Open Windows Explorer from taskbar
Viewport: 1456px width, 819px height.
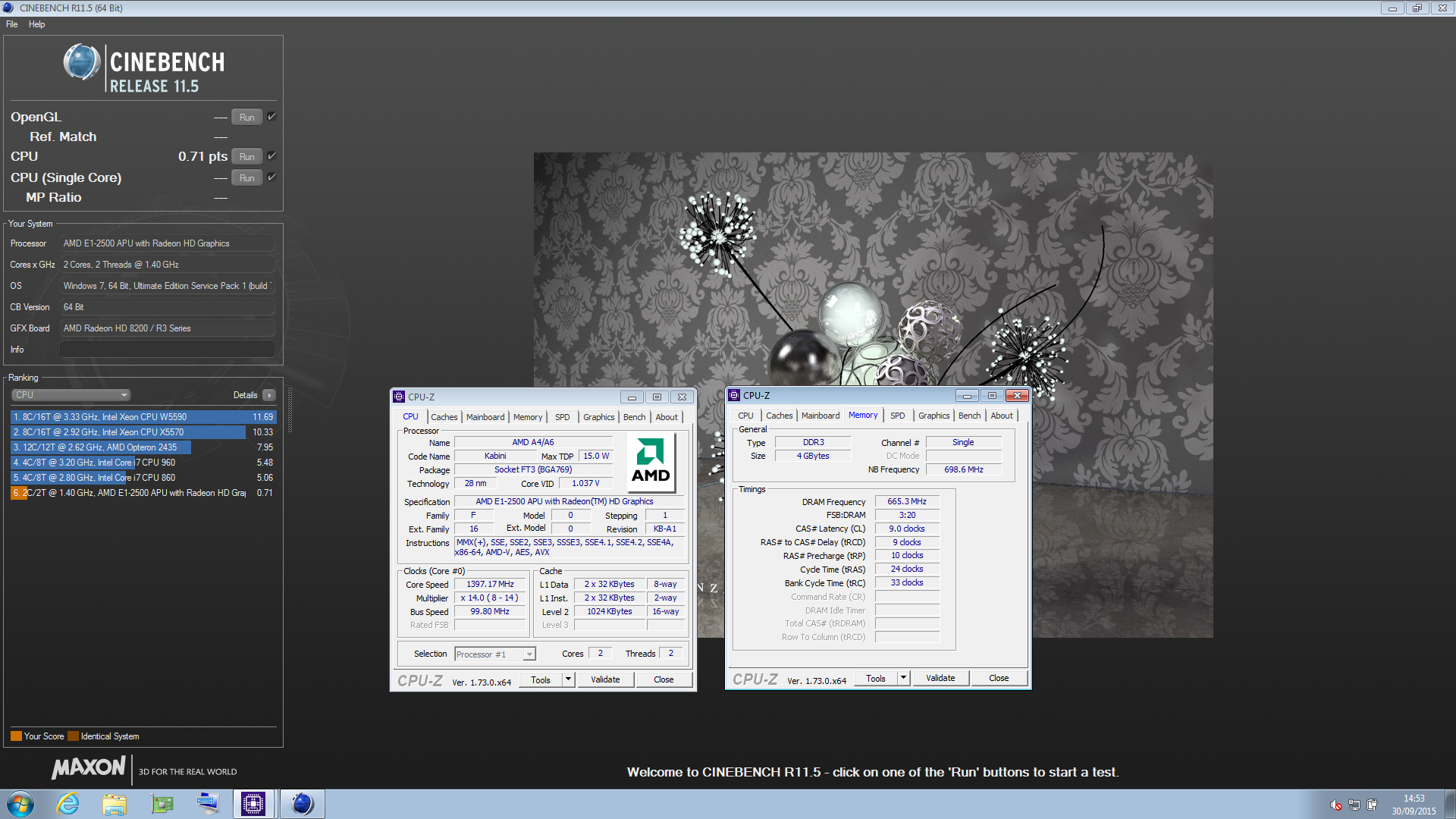click(x=115, y=804)
